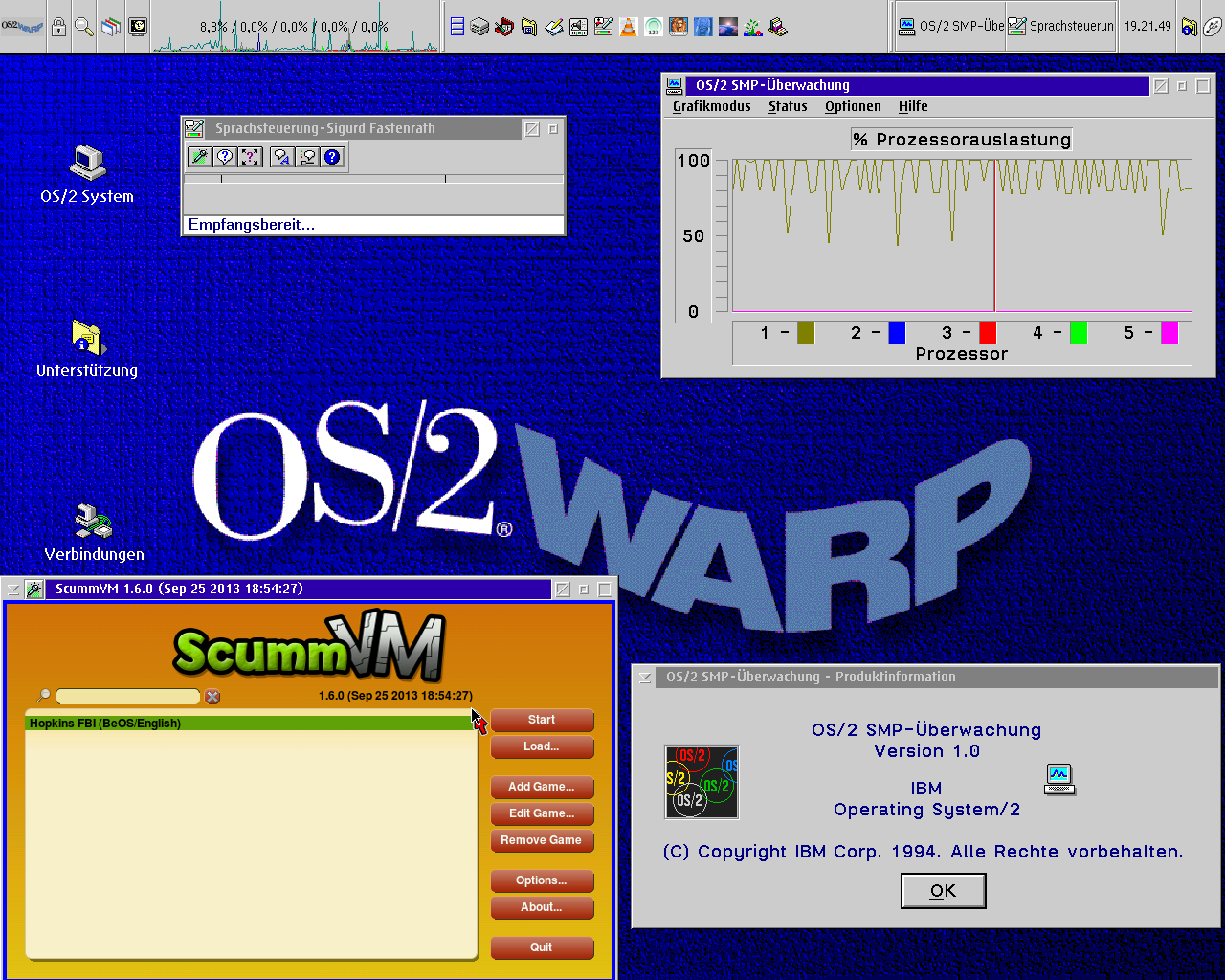Select the Unterstützung desktop folder icon
Image resolution: width=1225 pixels, height=980 pixels.
pyautogui.click(x=87, y=349)
